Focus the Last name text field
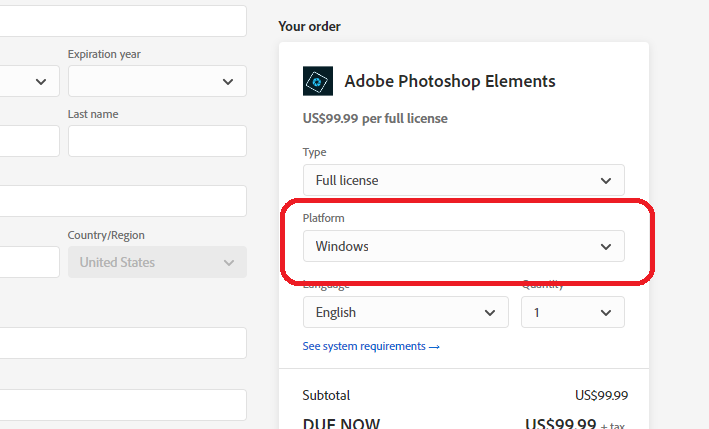 pyautogui.click(x=157, y=141)
